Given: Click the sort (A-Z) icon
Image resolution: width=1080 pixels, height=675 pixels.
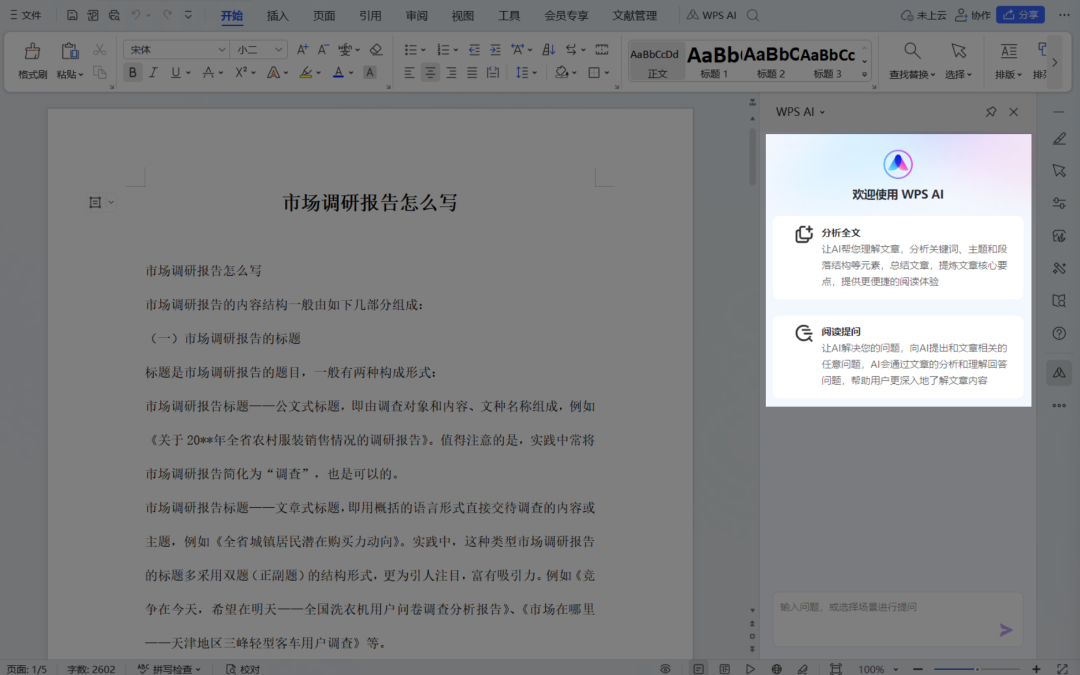Looking at the screenshot, I should coord(548,50).
